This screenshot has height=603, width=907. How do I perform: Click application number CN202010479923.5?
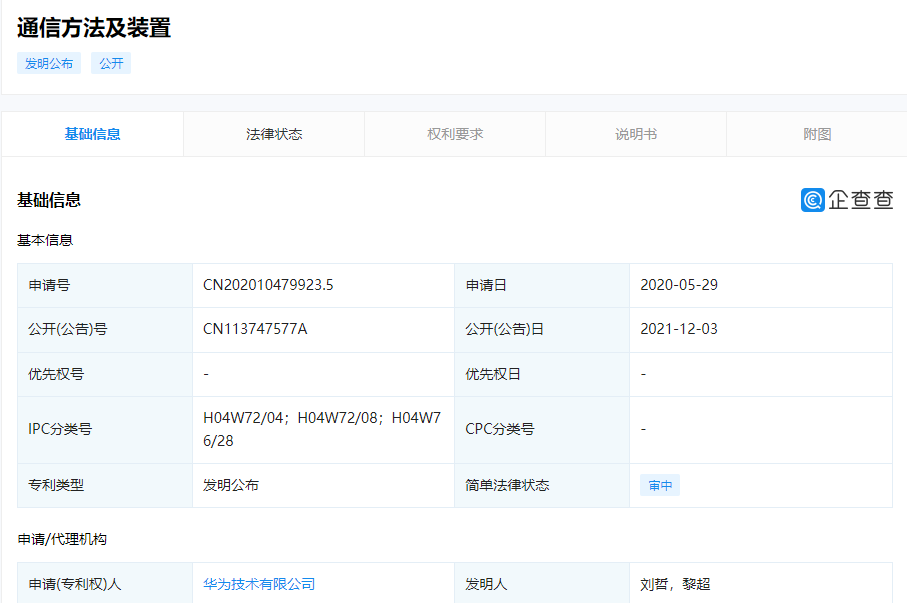268,285
